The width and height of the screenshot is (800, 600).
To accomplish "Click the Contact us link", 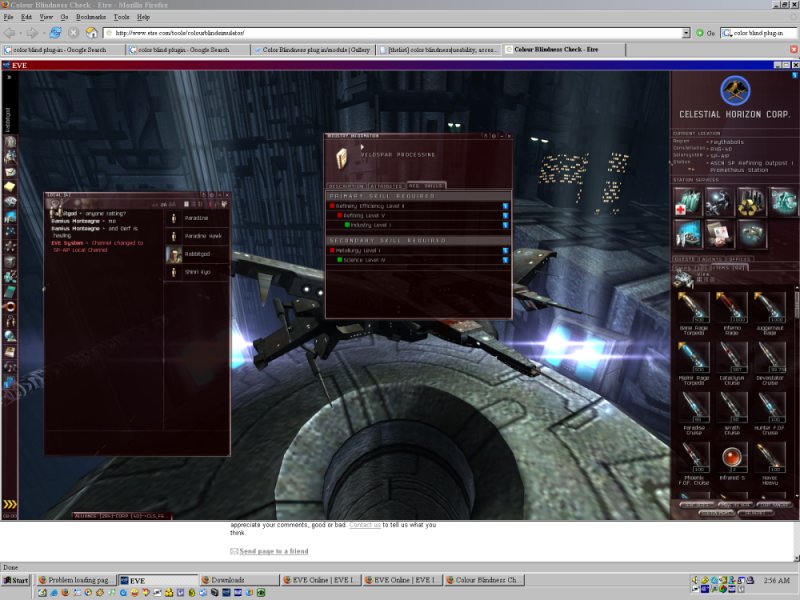I will (365, 524).
